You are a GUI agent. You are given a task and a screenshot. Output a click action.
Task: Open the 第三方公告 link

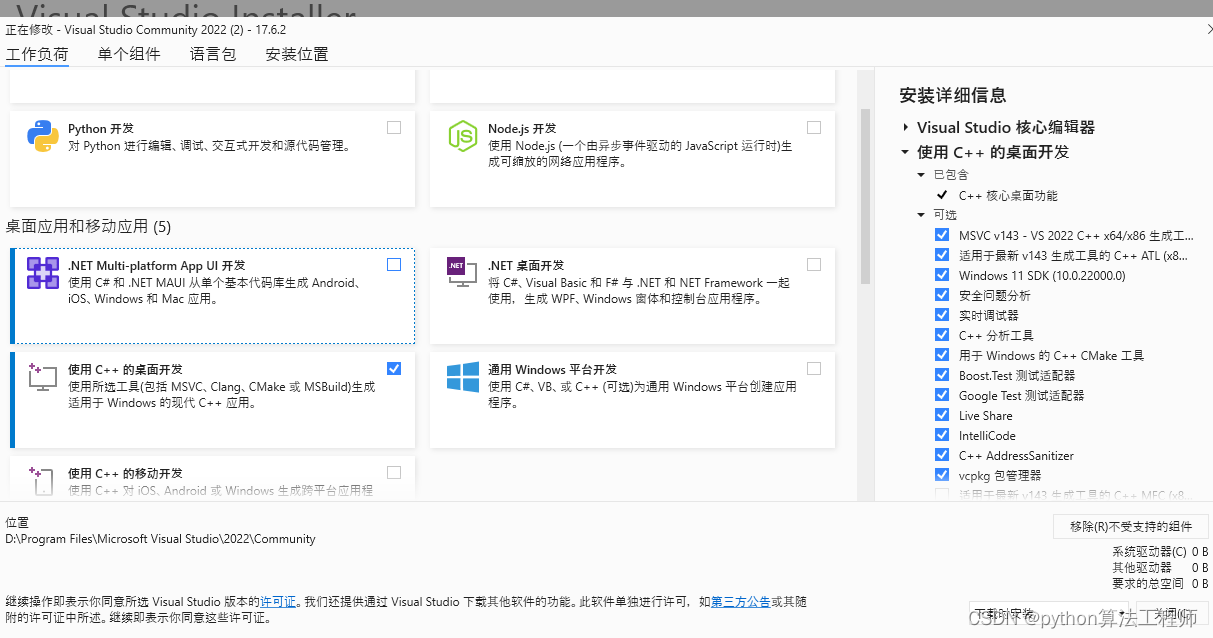[741, 602]
